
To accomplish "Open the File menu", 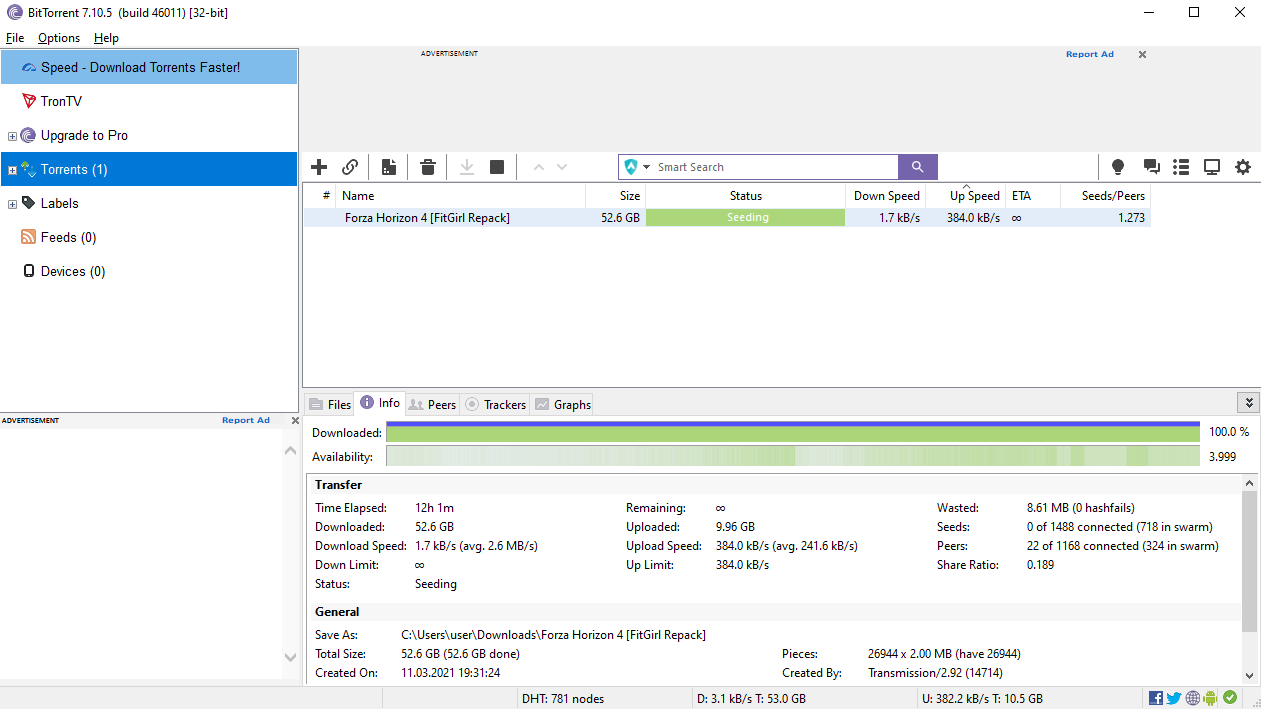I will point(15,38).
